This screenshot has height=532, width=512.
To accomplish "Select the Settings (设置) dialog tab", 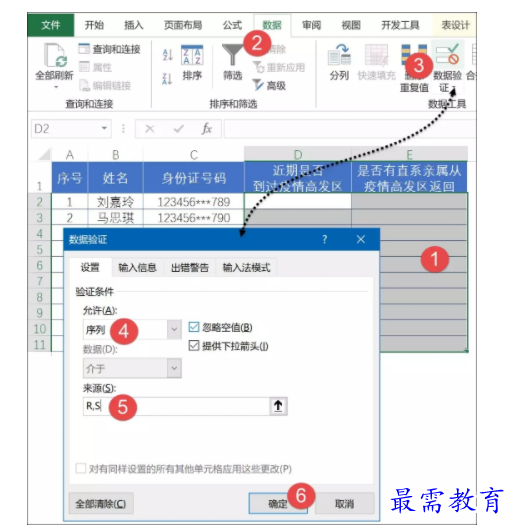I will pyautogui.click(x=90, y=267).
